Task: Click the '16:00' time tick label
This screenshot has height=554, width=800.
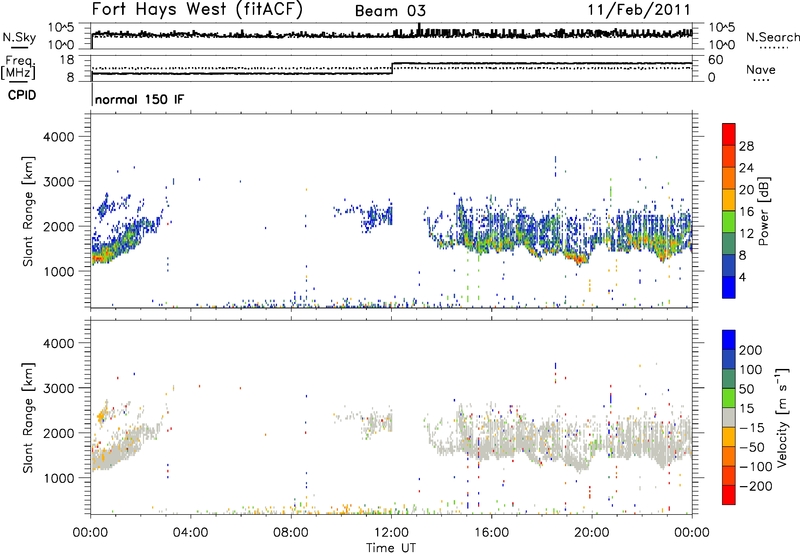Action: pyautogui.click(x=491, y=533)
